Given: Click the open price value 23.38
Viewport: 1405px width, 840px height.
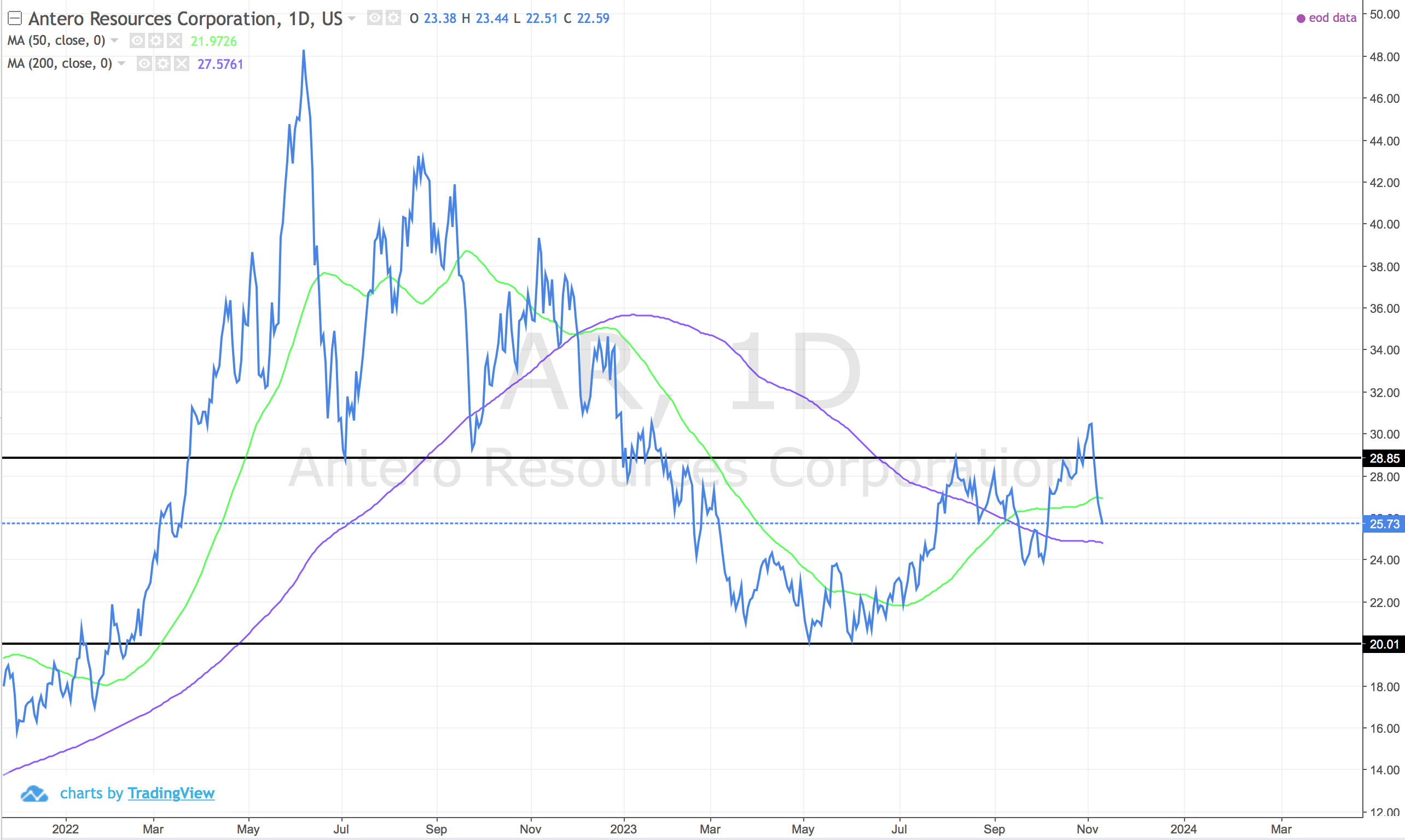Looking at the screenshot, I should click(440, 19).
